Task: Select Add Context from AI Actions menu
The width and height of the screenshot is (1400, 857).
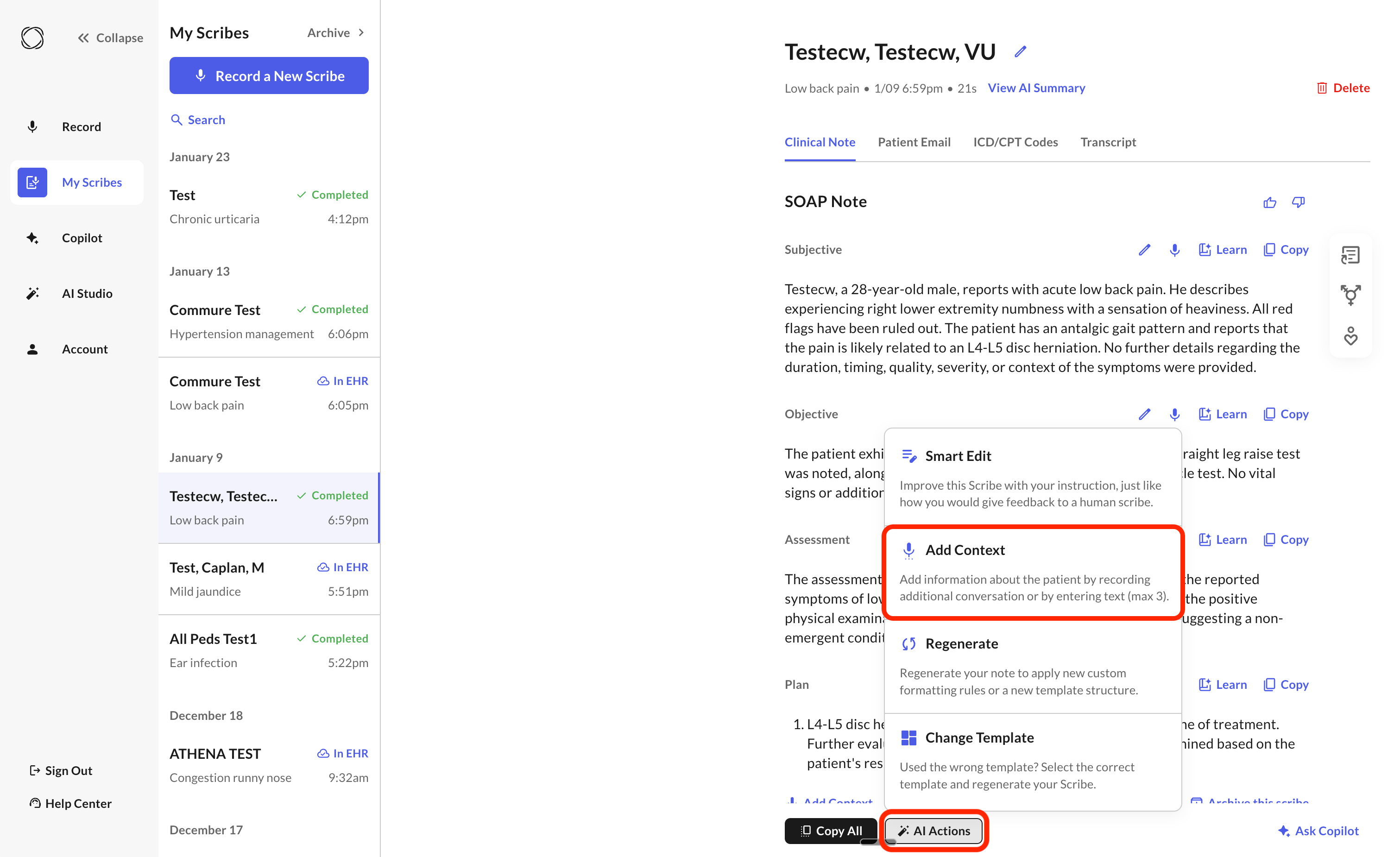Action: tap(1033, 572)
